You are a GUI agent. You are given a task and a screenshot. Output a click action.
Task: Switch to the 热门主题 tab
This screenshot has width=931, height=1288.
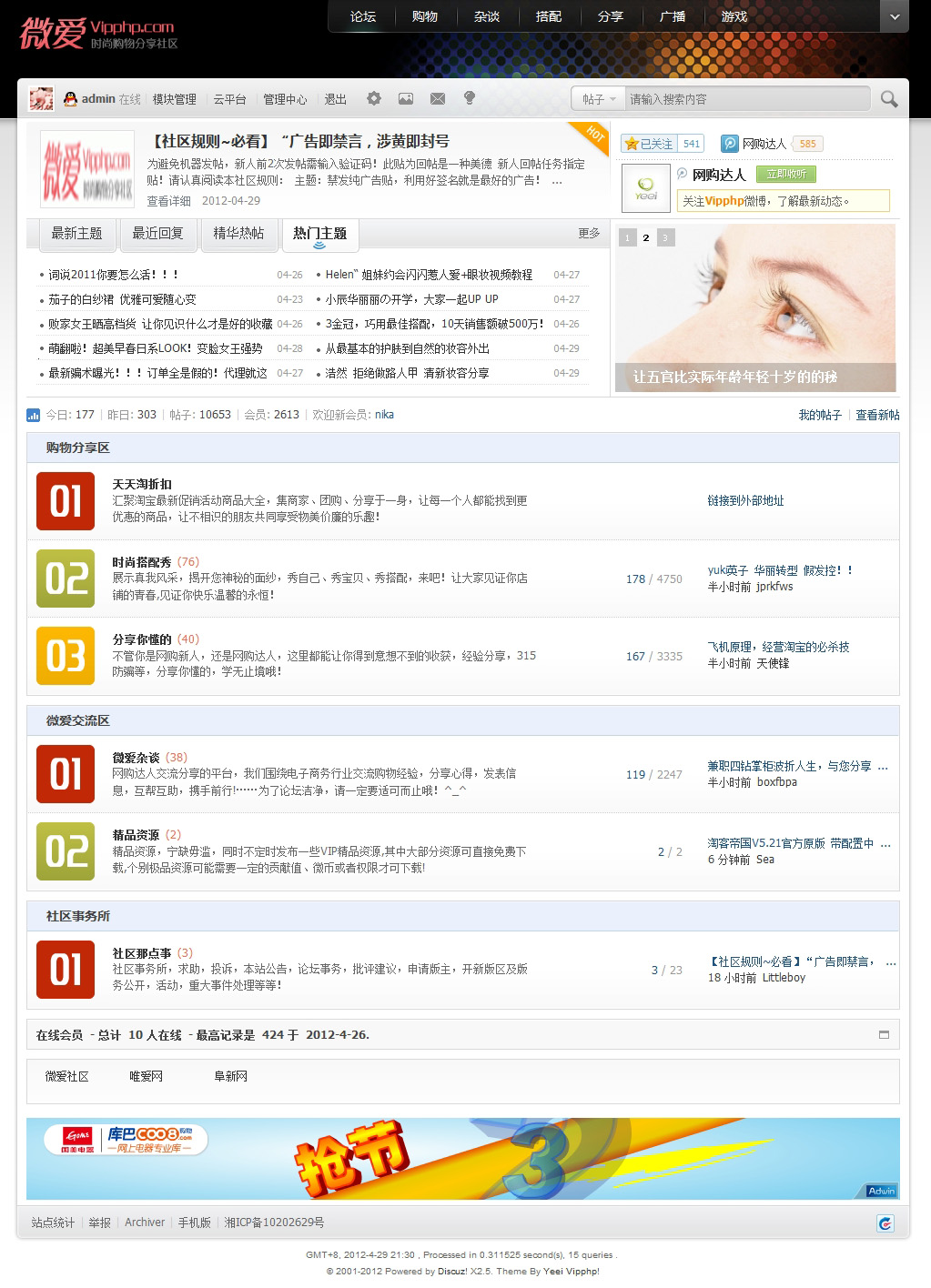[319, 235]
